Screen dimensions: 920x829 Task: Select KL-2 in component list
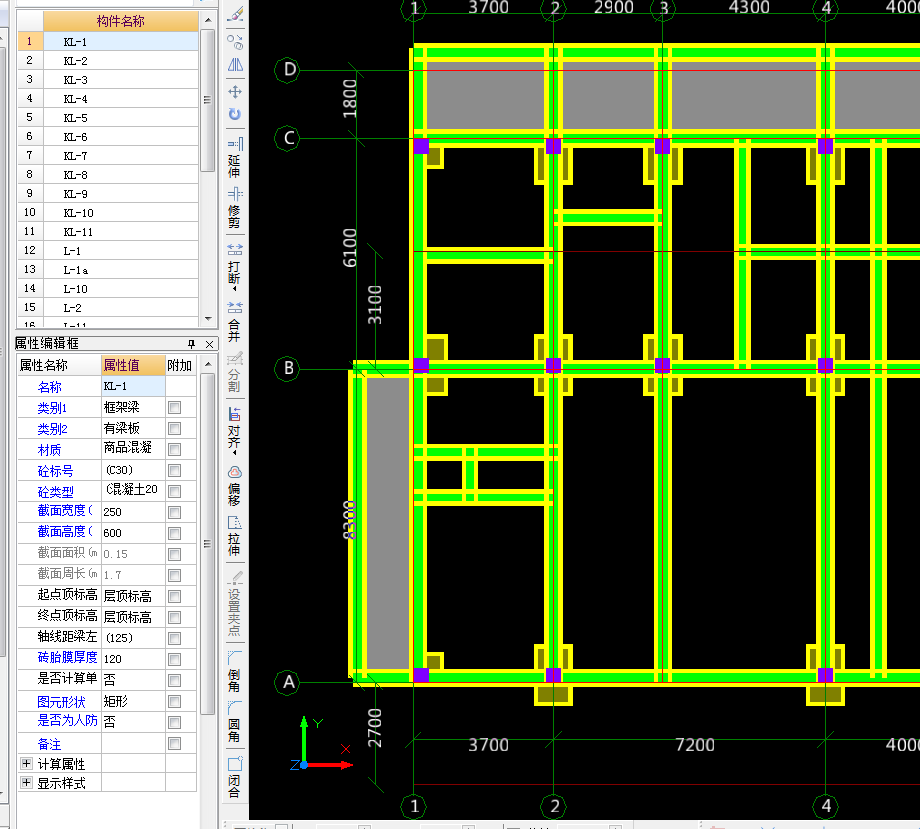click(x=121, y=60)
